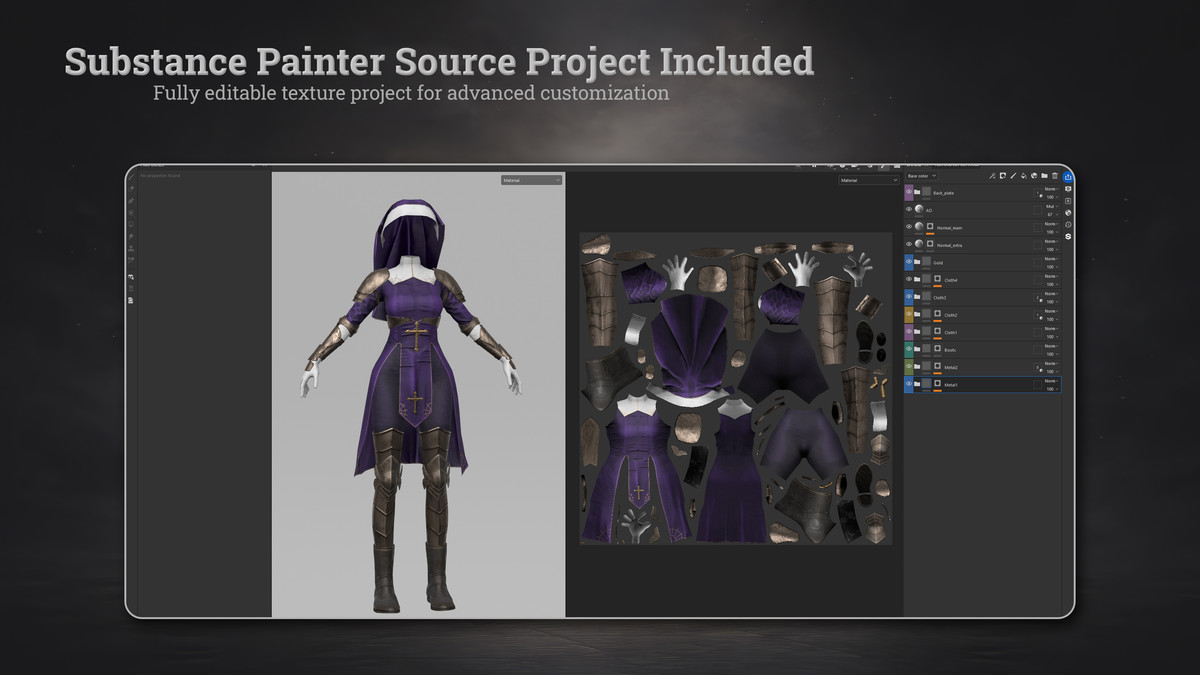Image resolution: width=1200 pixels, height=675 pixels.
Task: Select the Metal1 mask thumbnail
Action: [937, 383]
